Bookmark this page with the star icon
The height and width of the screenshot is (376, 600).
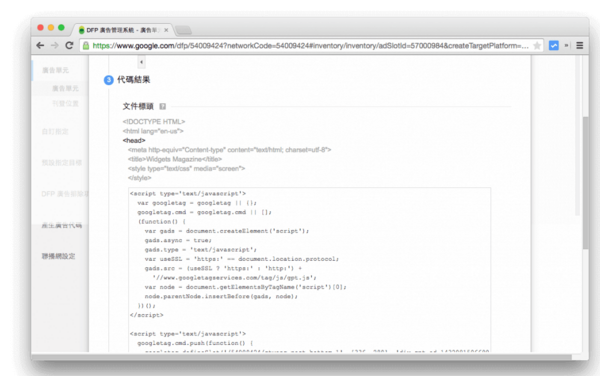pyautogui.click(x=537, y=46)
